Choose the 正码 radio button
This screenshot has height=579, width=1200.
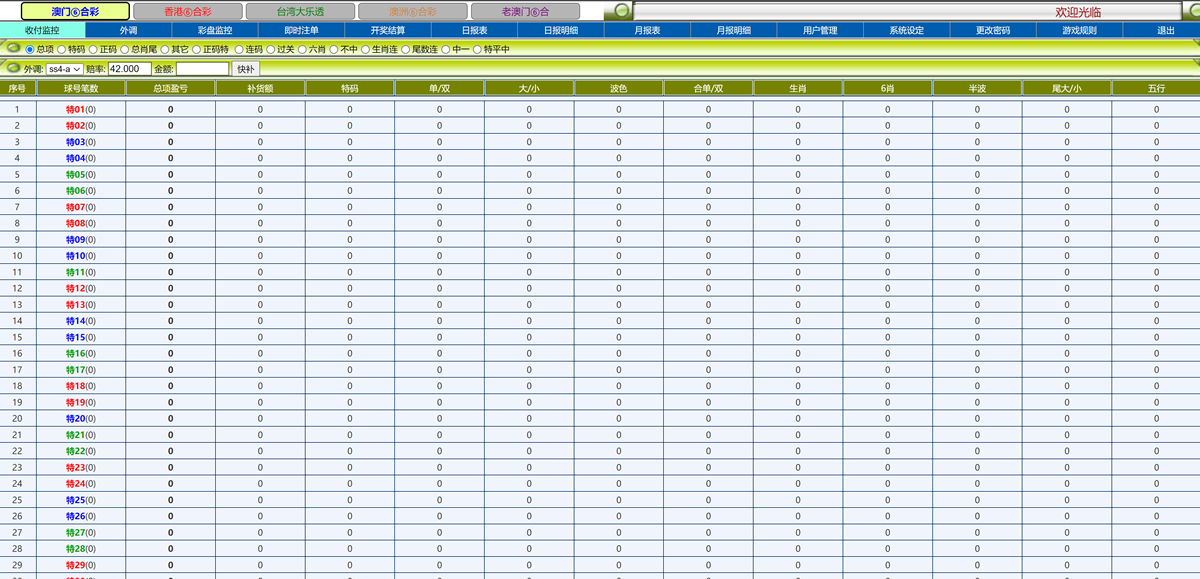93,48
